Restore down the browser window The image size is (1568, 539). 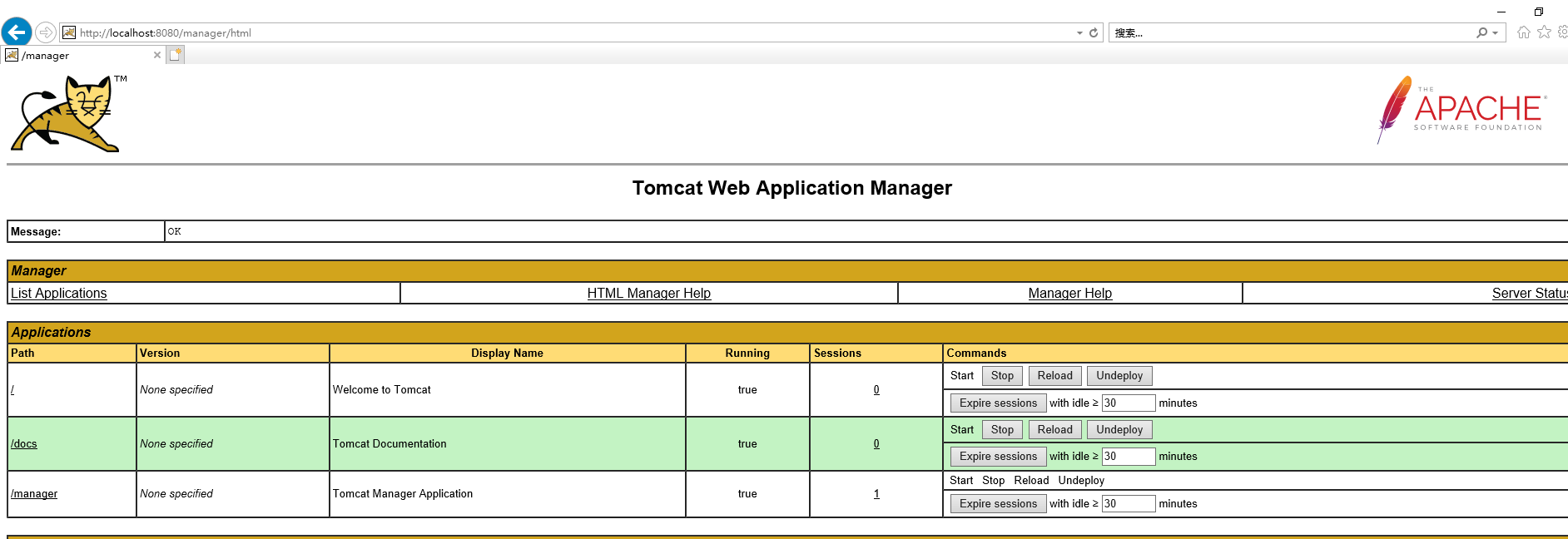[x=1539, y=12]
